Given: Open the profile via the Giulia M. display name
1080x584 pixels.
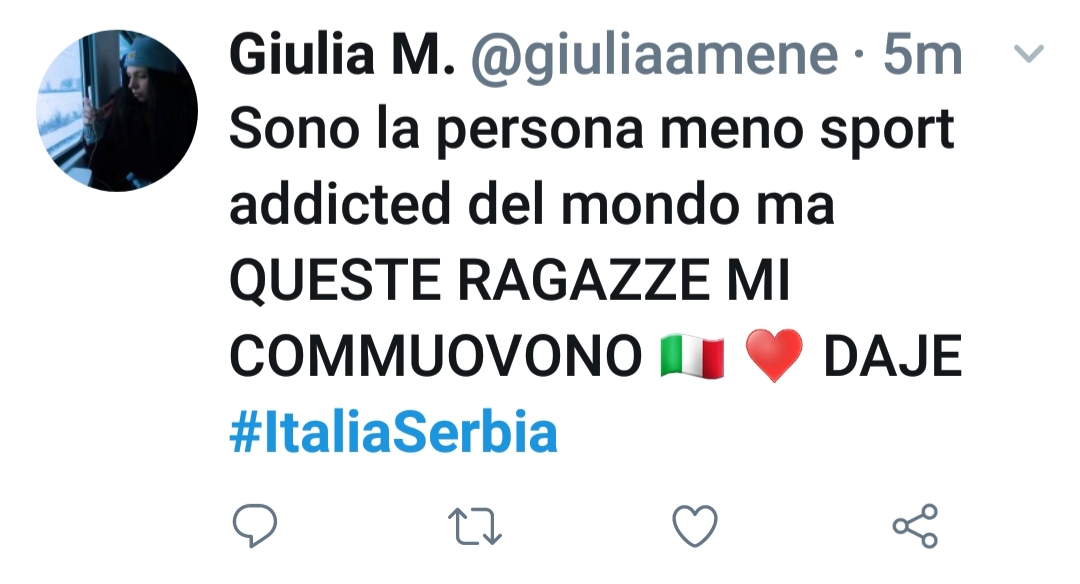Looking at the screenshot, I should click(x=342, y=55).
